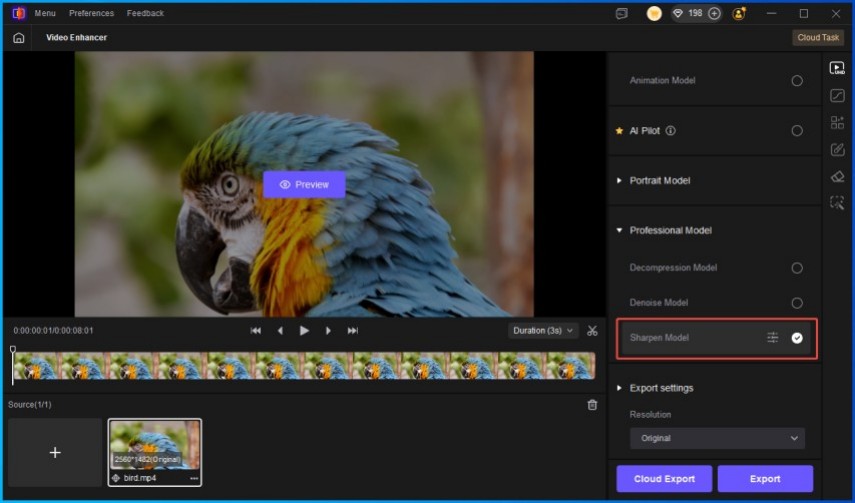This screenshot has height=503, width=855.
Task: Select the bird.mp4 source thumbnail
Action: coord(155,452)
